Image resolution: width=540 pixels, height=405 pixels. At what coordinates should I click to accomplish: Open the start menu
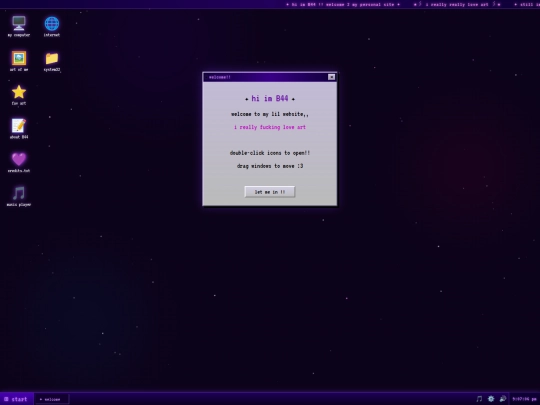click(16, 399)
